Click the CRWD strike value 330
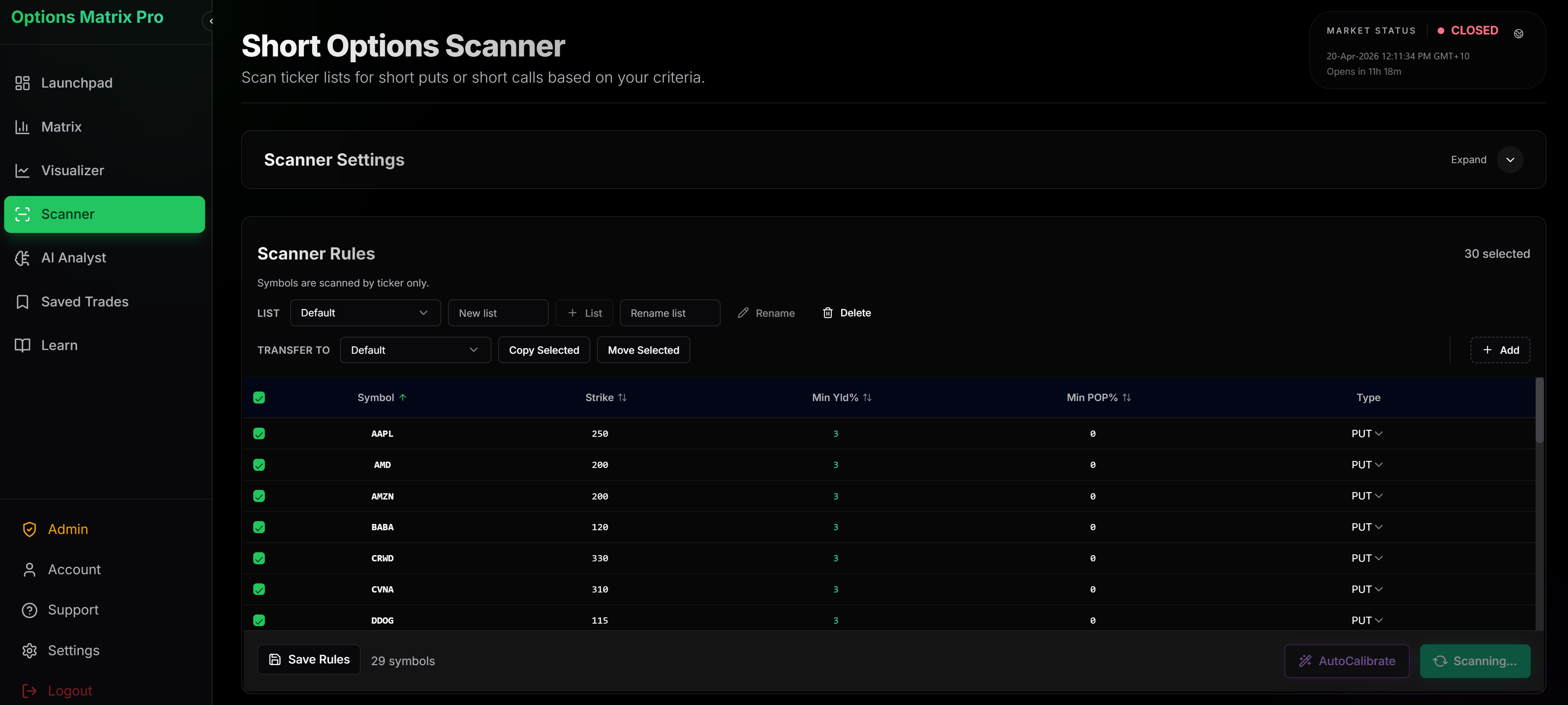The height and width of the screenshot is (705, 1568). point(599,558)
